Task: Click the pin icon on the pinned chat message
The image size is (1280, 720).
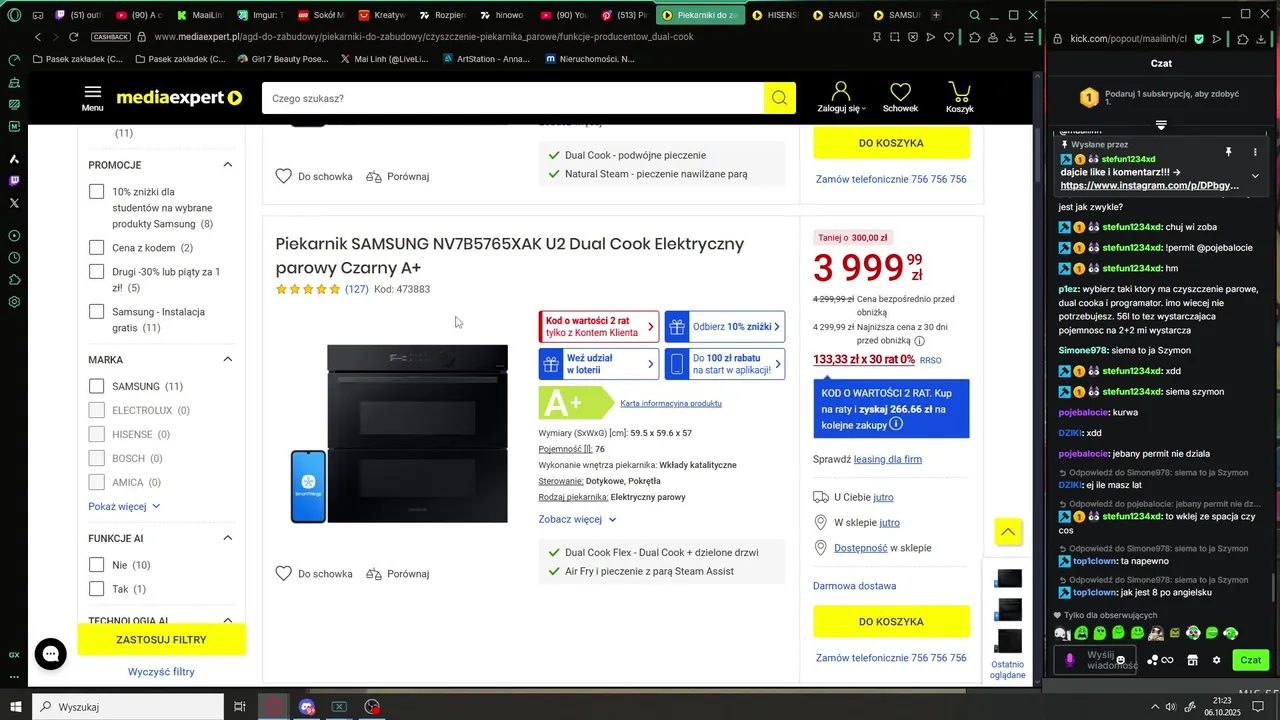Action: click(1228, 152)
